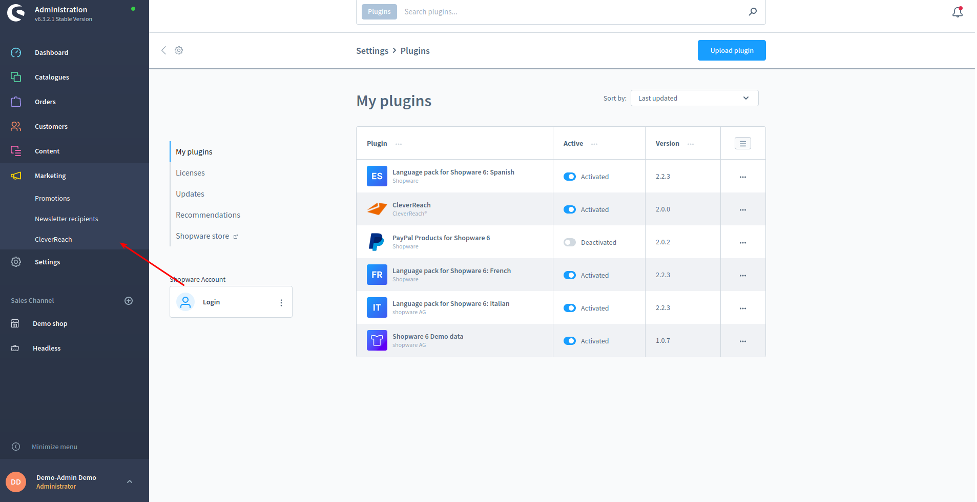Image resolution: width=977 pixels, height=502 pixels.
Task: Click Login in Shopware Account box
Action: (x=211, y=302)
